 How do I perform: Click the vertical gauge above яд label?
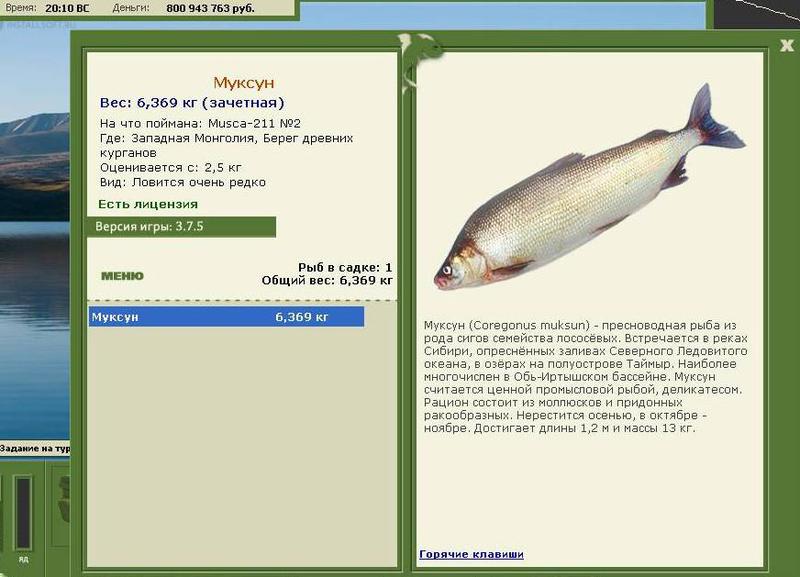click(23, 513)
